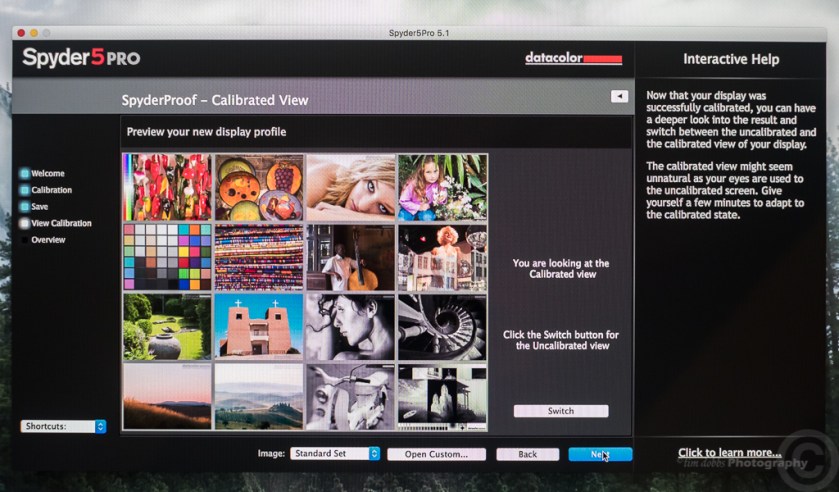Screen dimensions: 839x492
Task: Select the Overview step in sidebar
Action: point(48,240)
